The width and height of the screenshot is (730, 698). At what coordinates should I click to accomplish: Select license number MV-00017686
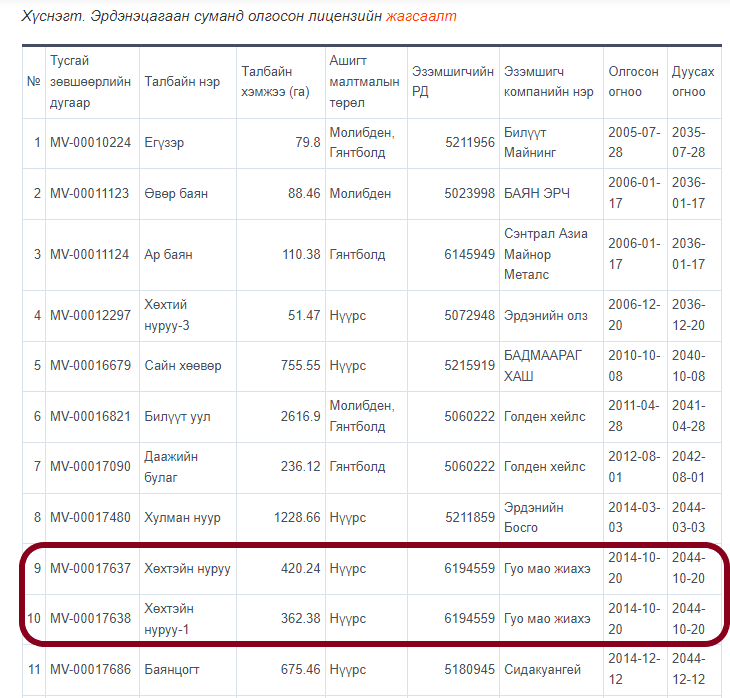[90, 670]
